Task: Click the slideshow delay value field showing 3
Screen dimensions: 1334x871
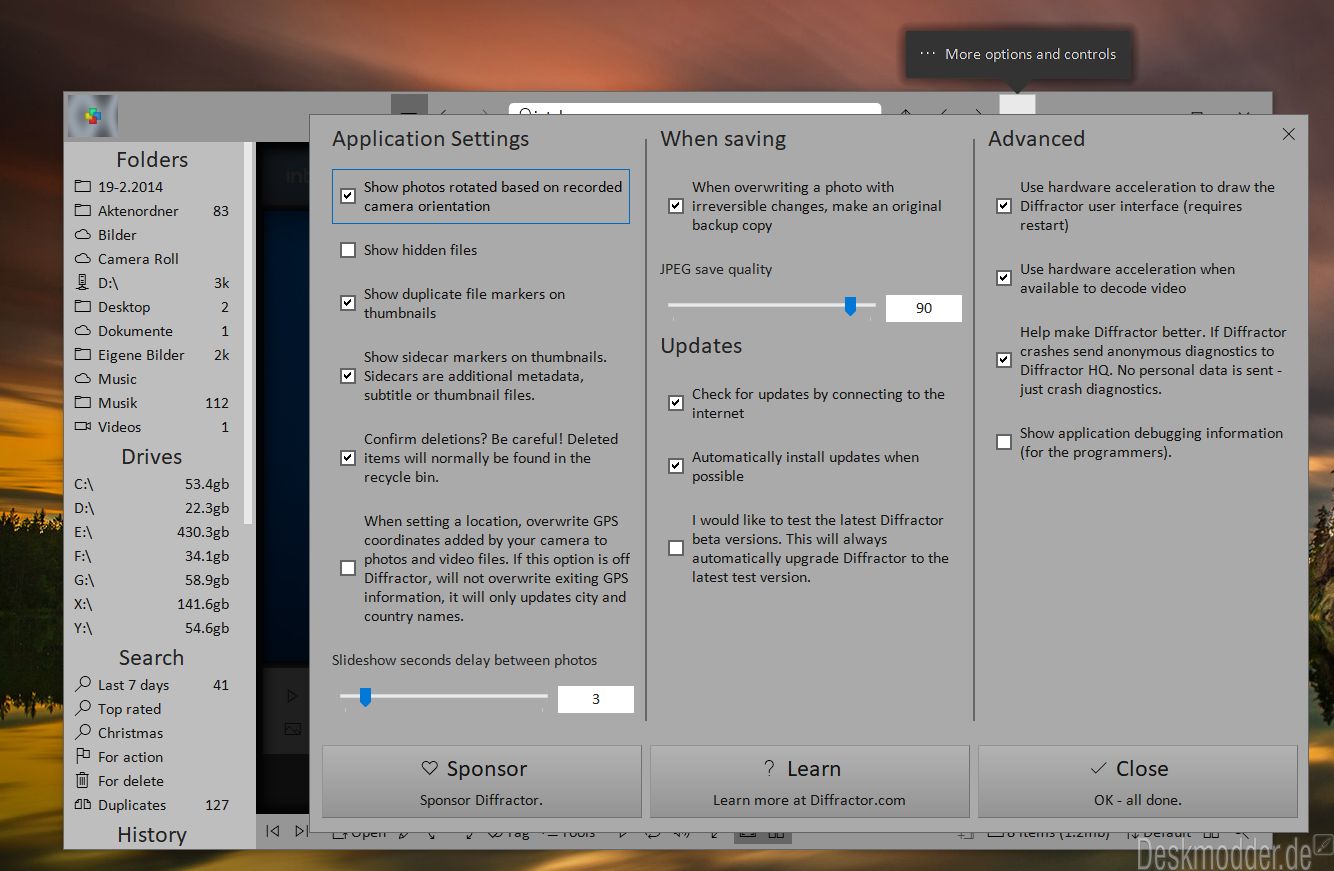Action: (x=596, y=699)
